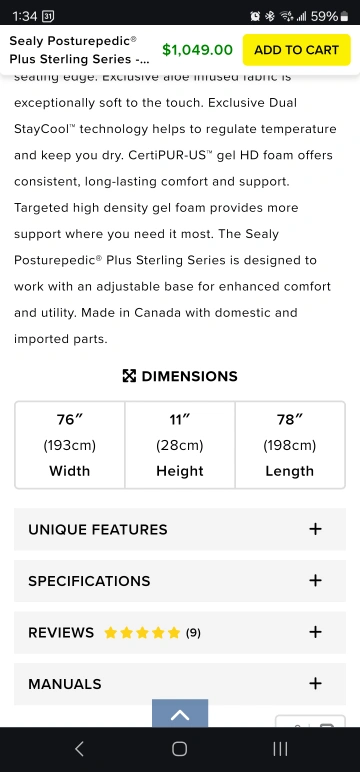Tap the alarm icon in status bar
The height and width of the screenshot is (772, 360).
coord(255,16)
